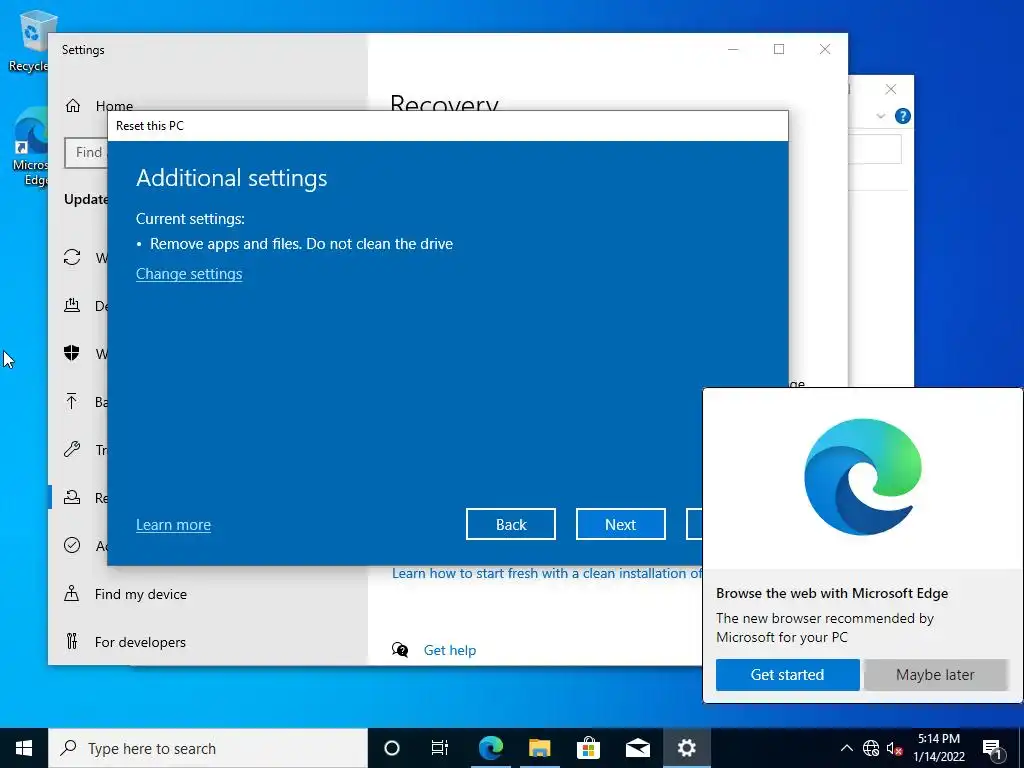Viewport: 1024px width, 768px height.
Task: Click the muted volume tray icon
Action: click(894, 748)
